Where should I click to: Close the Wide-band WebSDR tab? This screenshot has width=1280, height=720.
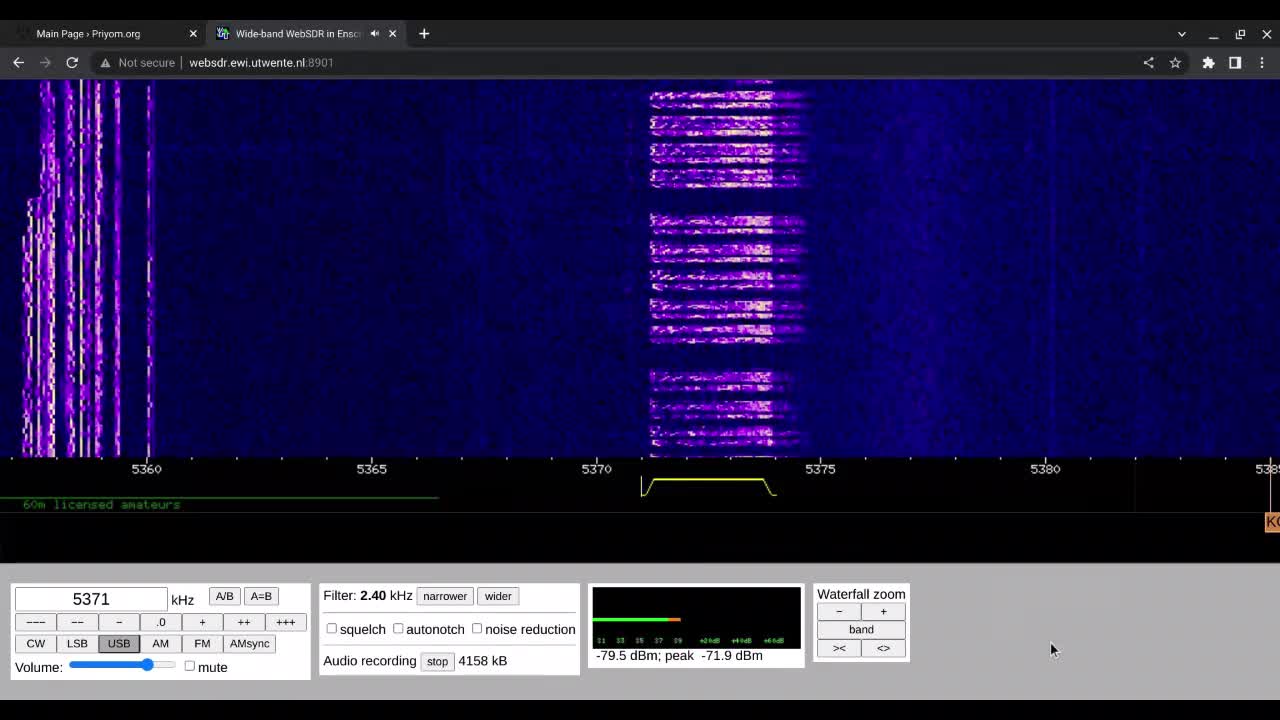coord(392,33)
